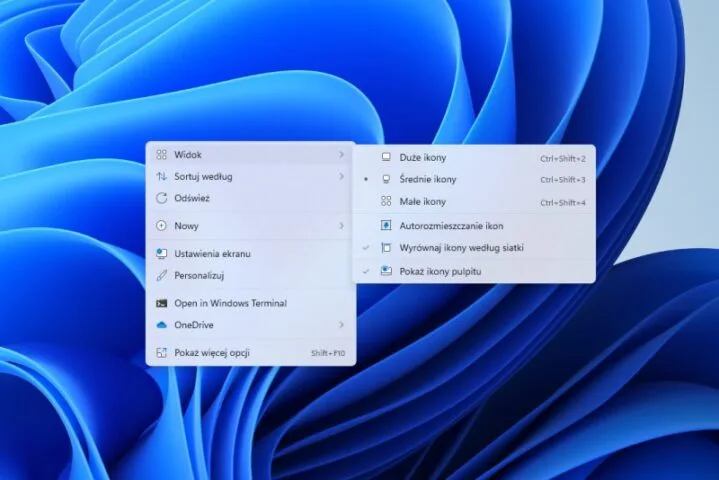Expand the Nowy submenu chevron
719x480 pixels.
(341, 226)
